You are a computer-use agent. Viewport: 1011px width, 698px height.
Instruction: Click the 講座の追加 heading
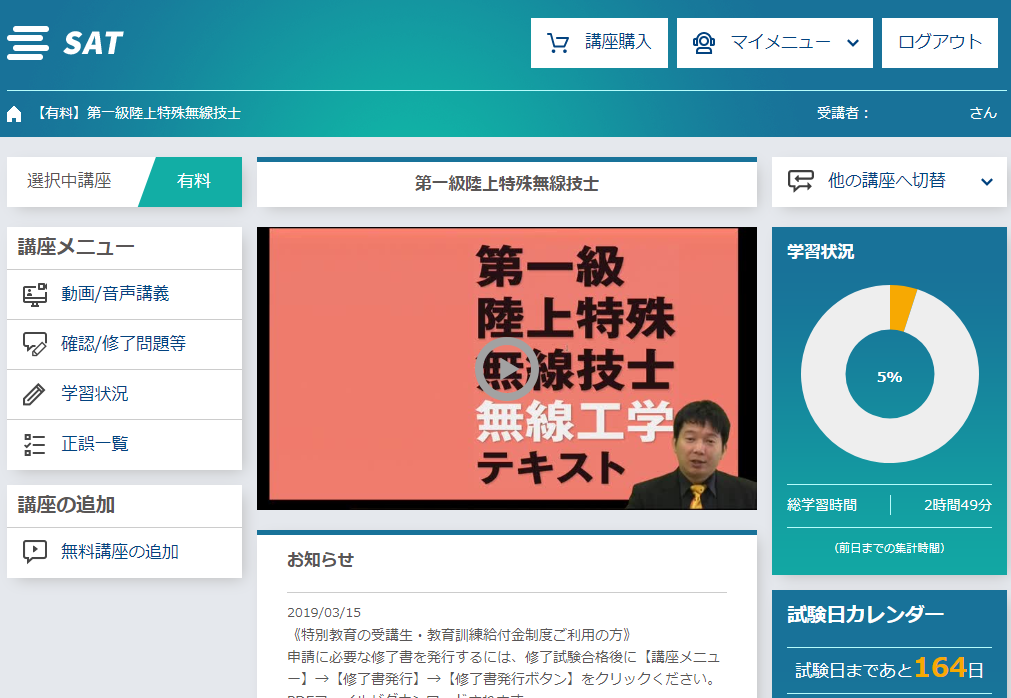66,505
